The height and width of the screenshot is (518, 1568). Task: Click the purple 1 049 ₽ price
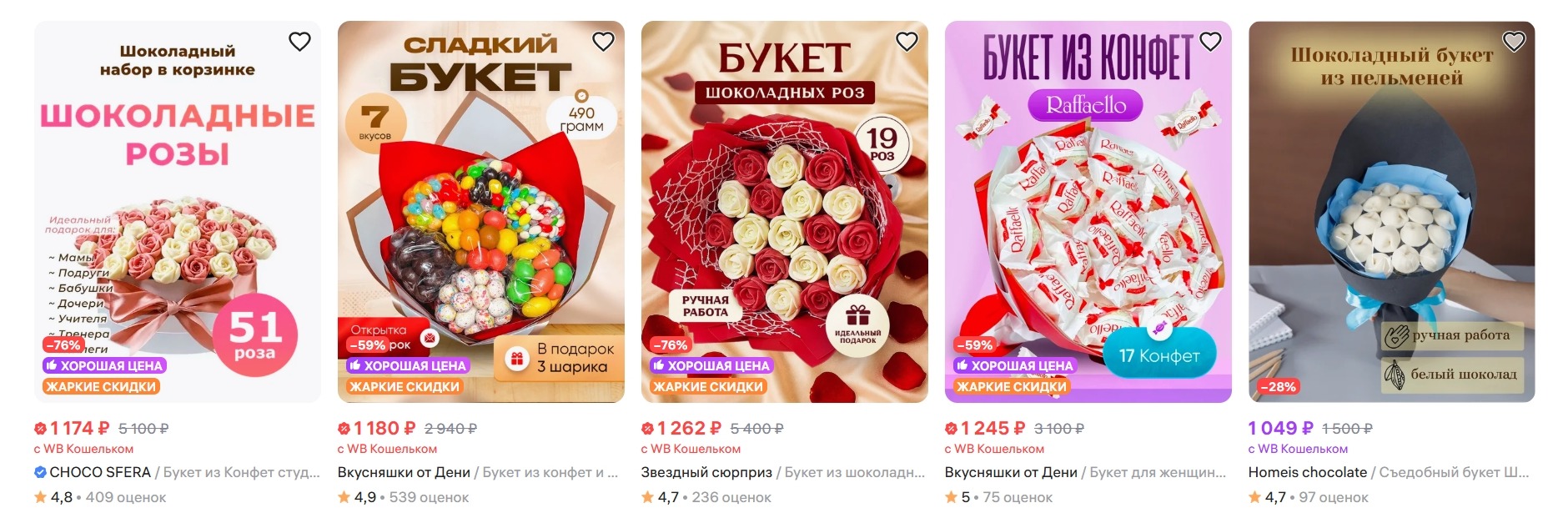click(x=1281, y=429)
